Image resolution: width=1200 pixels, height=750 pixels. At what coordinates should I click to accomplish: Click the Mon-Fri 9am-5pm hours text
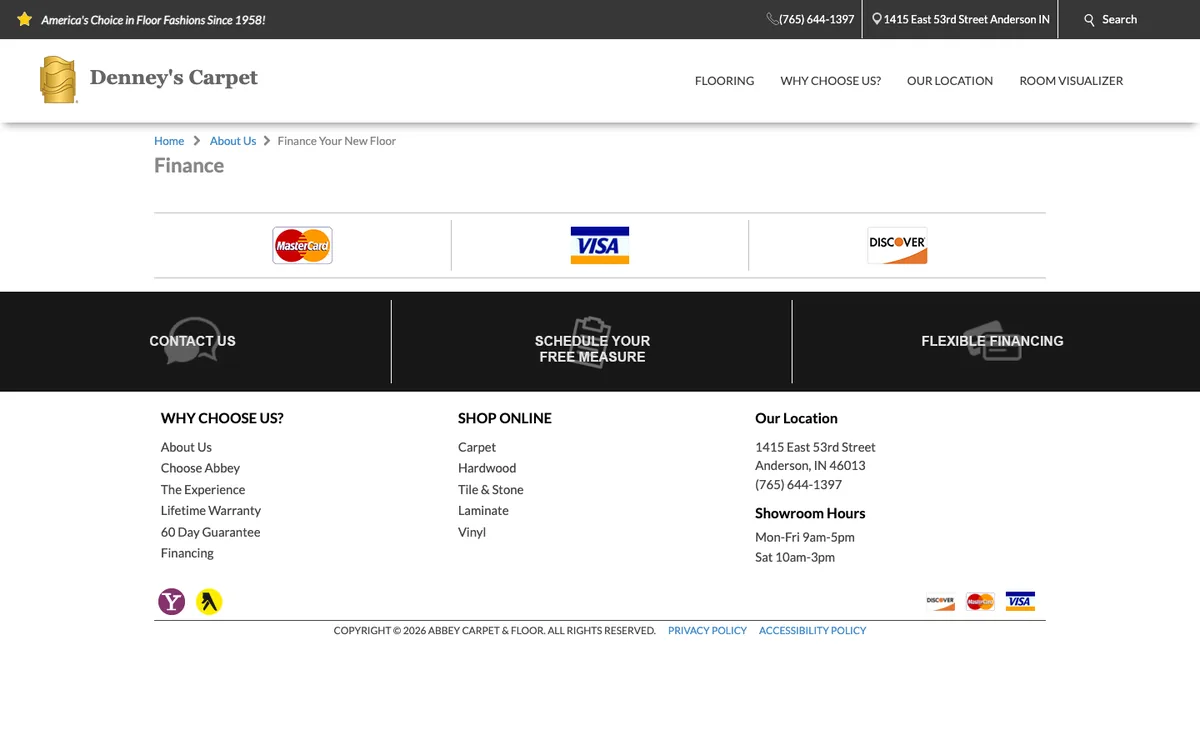click(805, 537)
